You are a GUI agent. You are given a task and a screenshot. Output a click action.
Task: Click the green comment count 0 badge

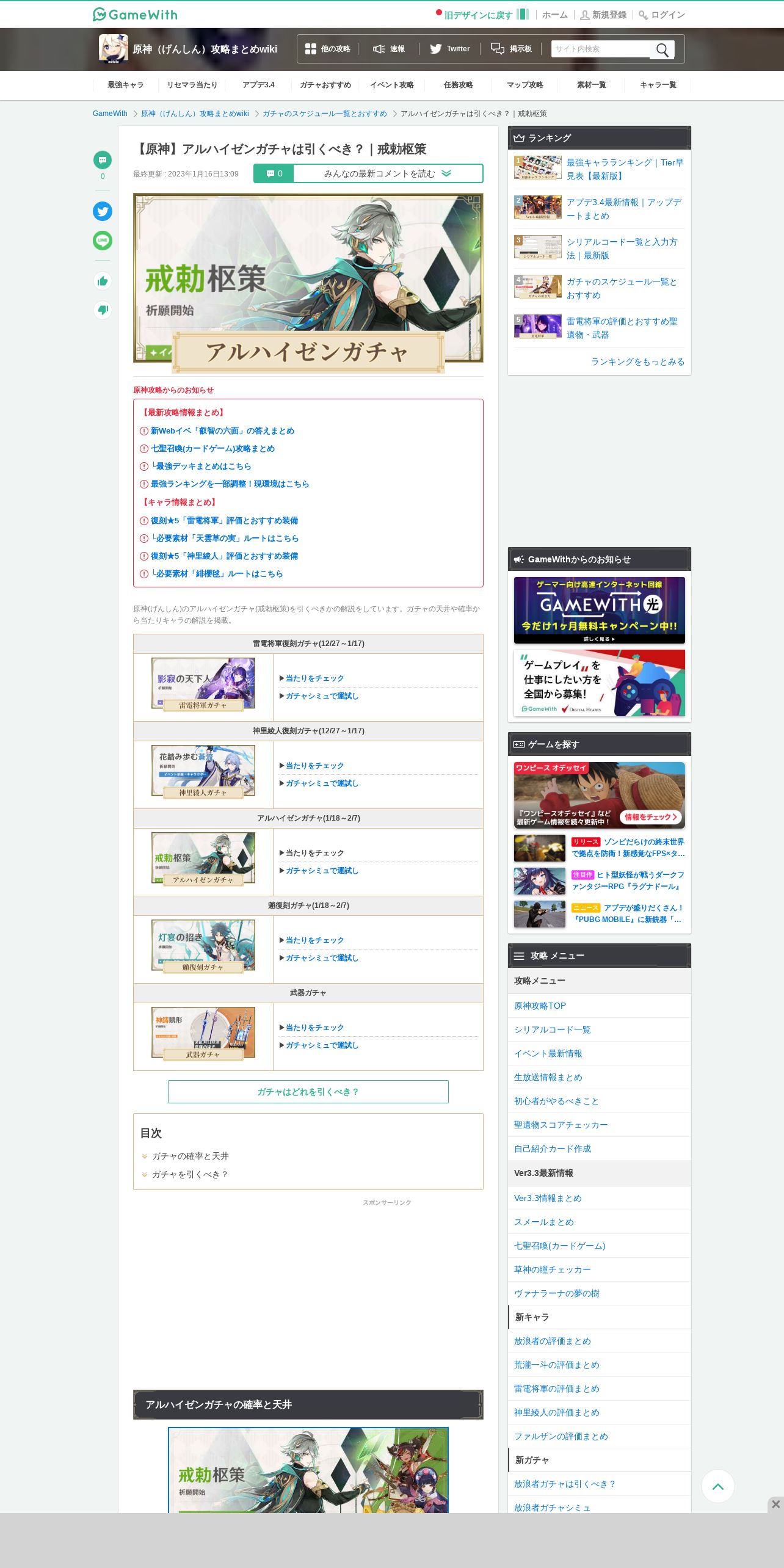(274, 173)
